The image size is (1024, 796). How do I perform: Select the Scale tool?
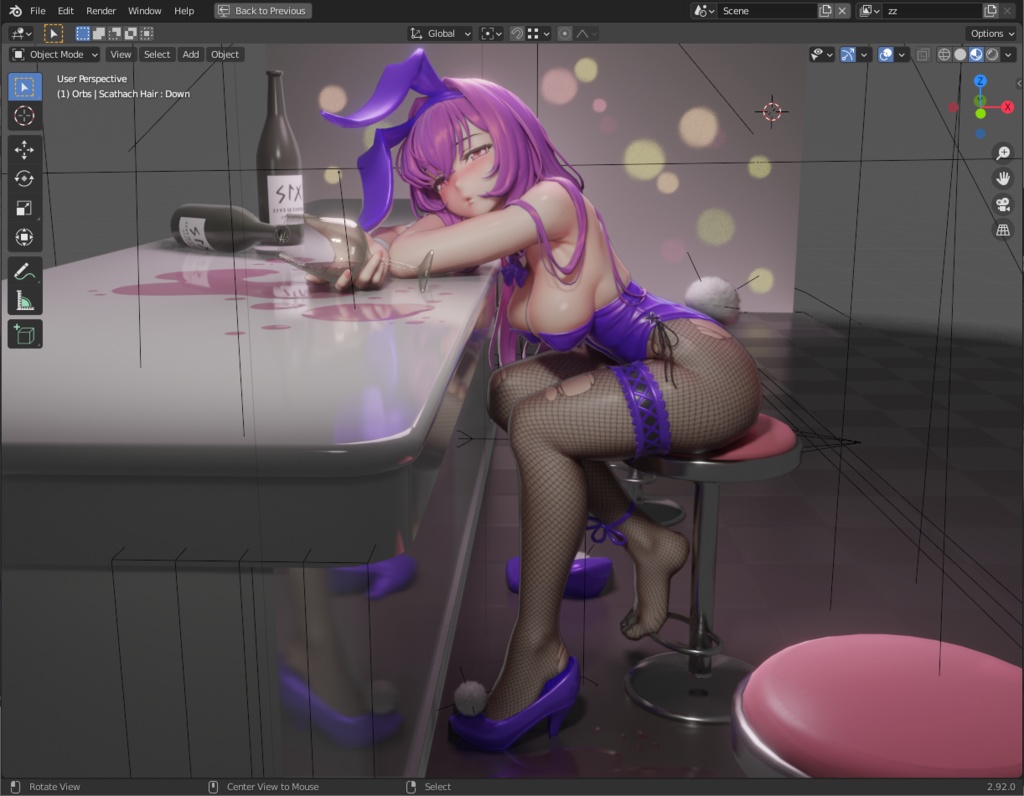(24, 208)
